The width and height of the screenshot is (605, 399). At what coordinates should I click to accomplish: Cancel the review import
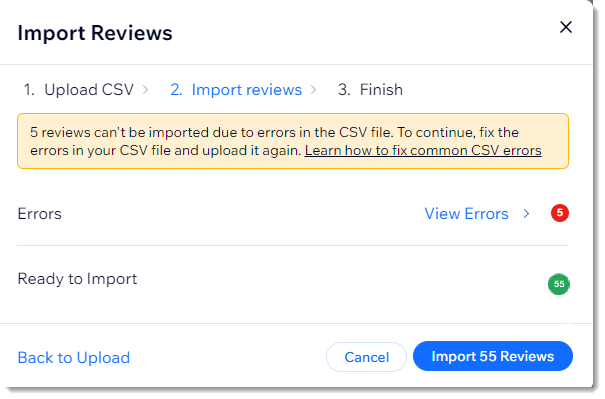pos(366,357)
